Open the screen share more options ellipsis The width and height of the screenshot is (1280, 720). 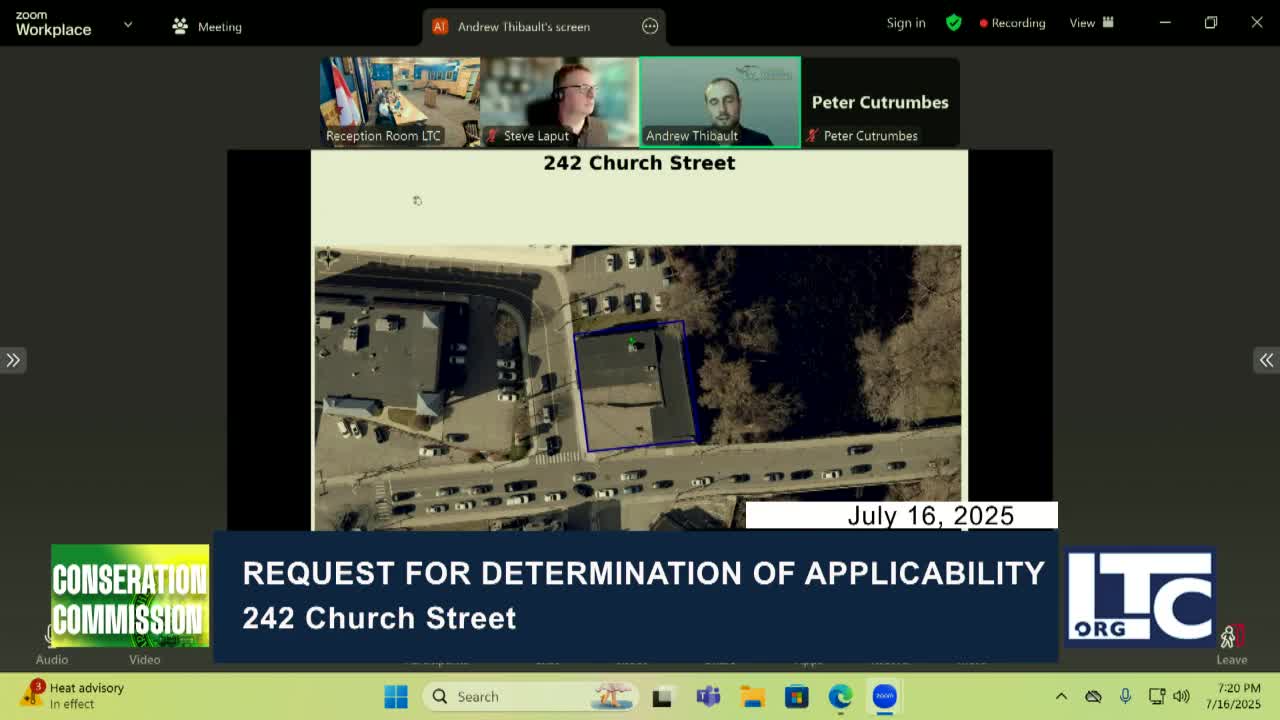(x=650, y=27)
